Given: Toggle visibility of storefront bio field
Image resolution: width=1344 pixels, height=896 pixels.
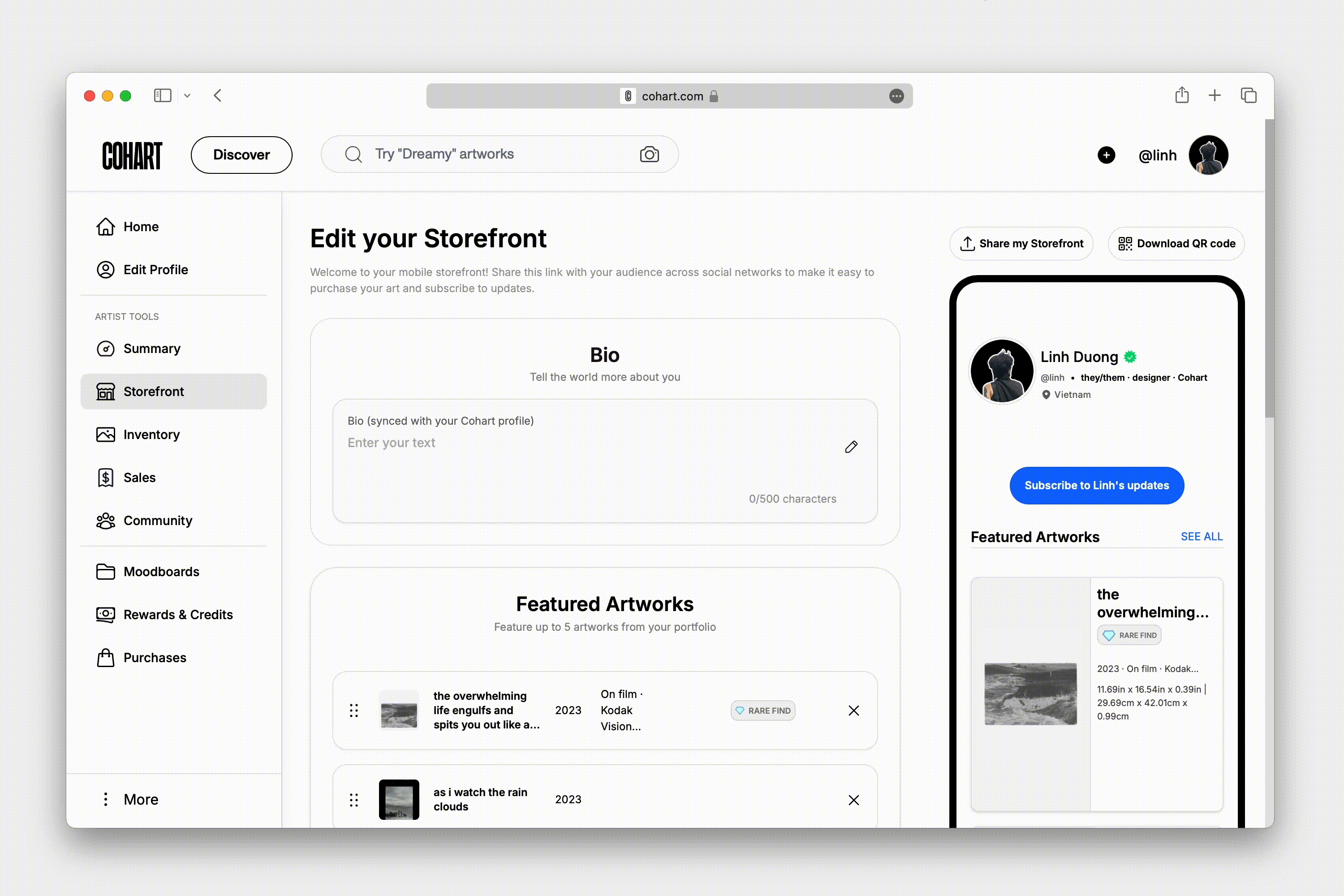Looking at the screenshot, I should point(851,446).
